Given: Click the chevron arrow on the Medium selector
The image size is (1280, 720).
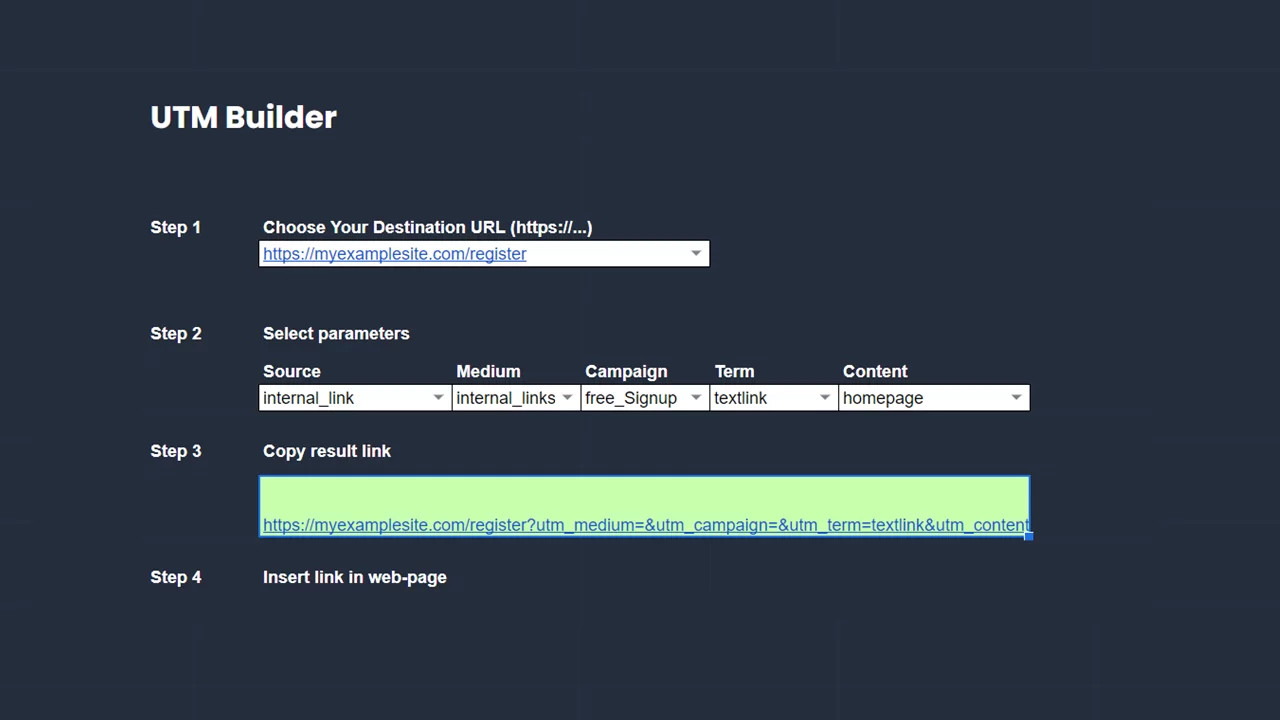Looking at the screenshot, I should coord(567,398).
